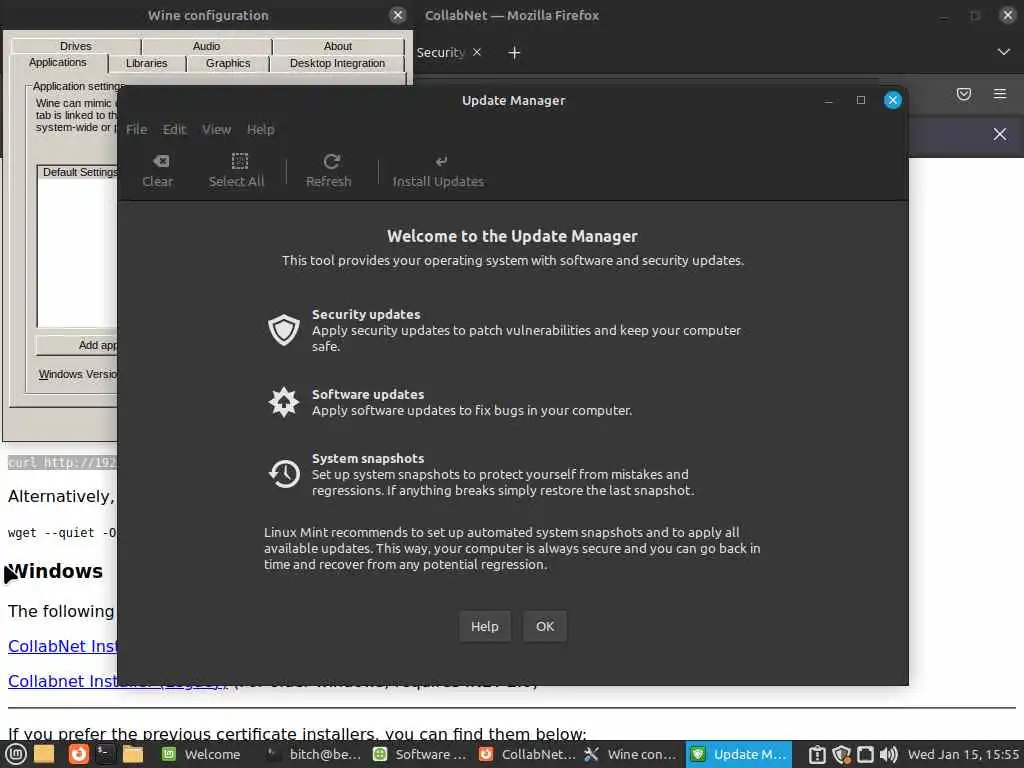The height and width of the screenshot is (768, 1024).
Task: Click the Clear toolbar icon in Update Manager
Action: click(158, 171)
